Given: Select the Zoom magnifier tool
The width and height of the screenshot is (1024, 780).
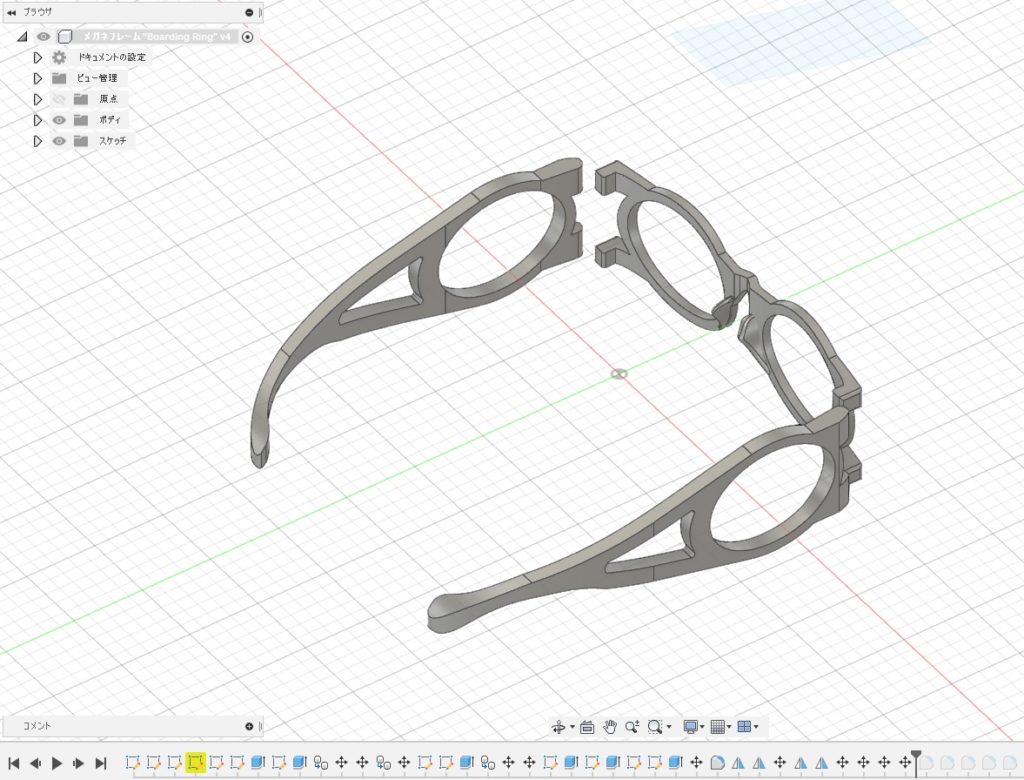Looking at the screenshot, I should click(x=632, y=727).
